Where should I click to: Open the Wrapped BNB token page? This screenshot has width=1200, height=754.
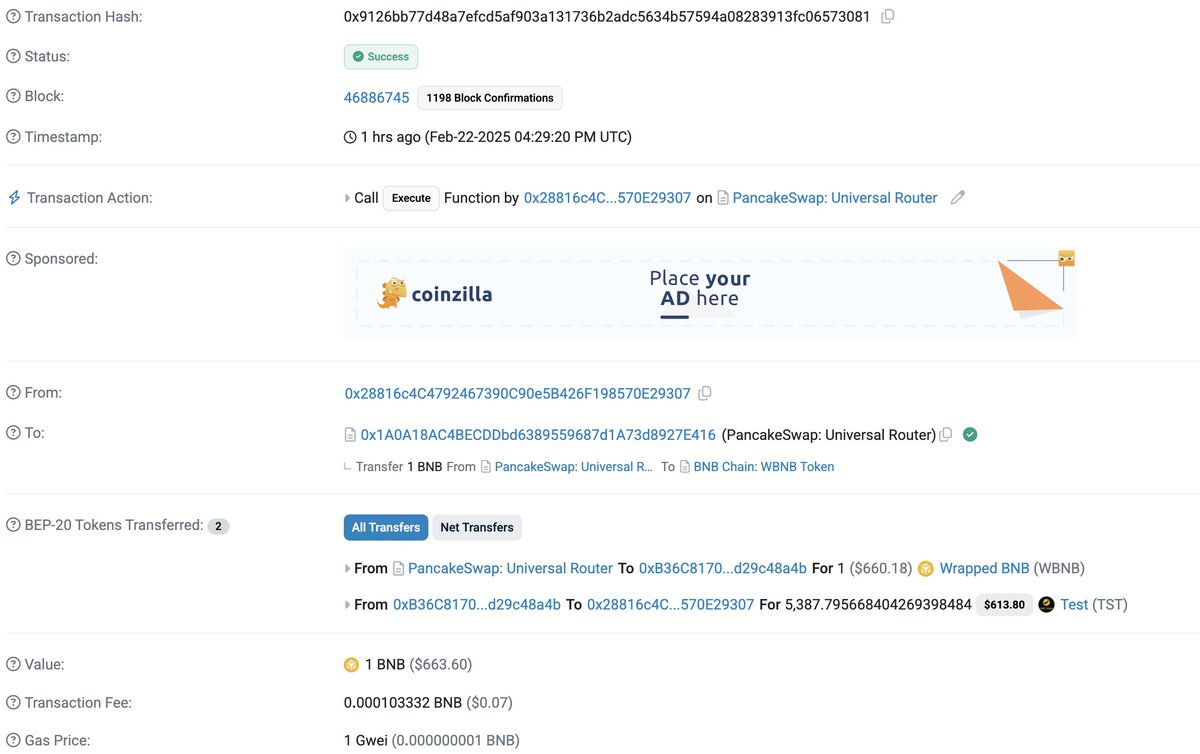coord(984,568)
